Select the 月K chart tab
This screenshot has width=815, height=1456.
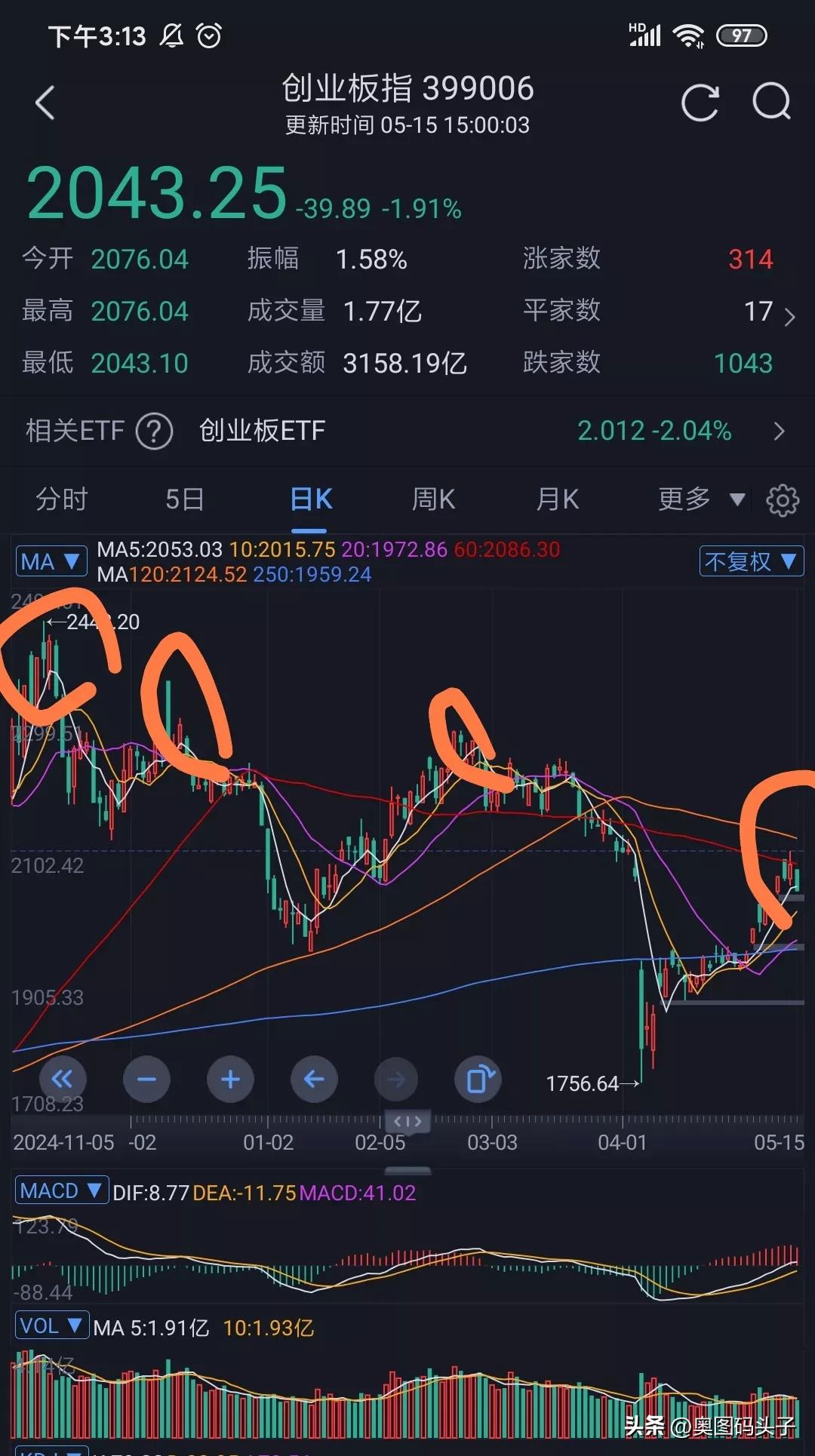558,499
